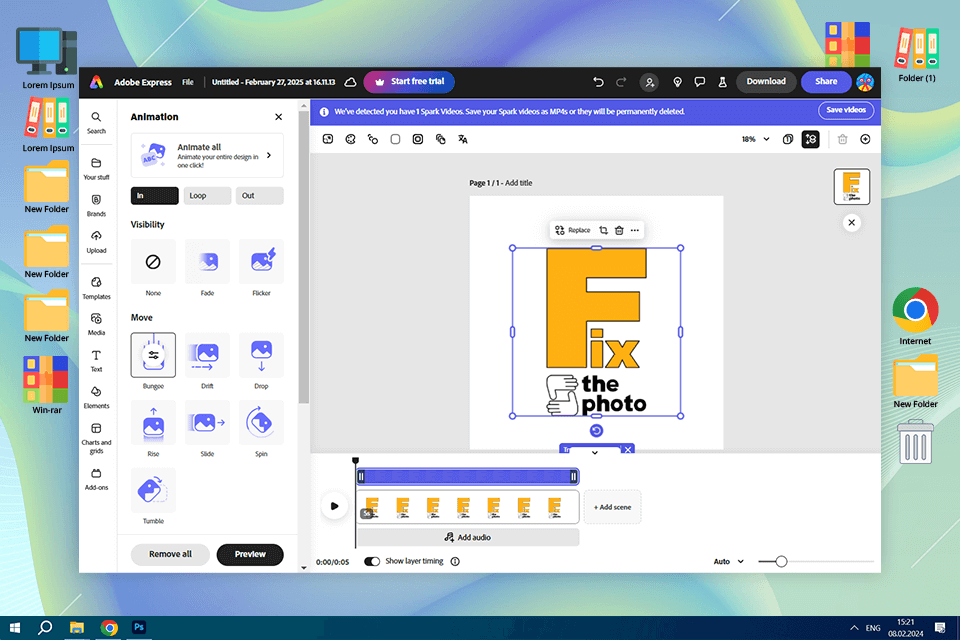
Task: Click the page thumbnail on the right
Action: [851, 186]
